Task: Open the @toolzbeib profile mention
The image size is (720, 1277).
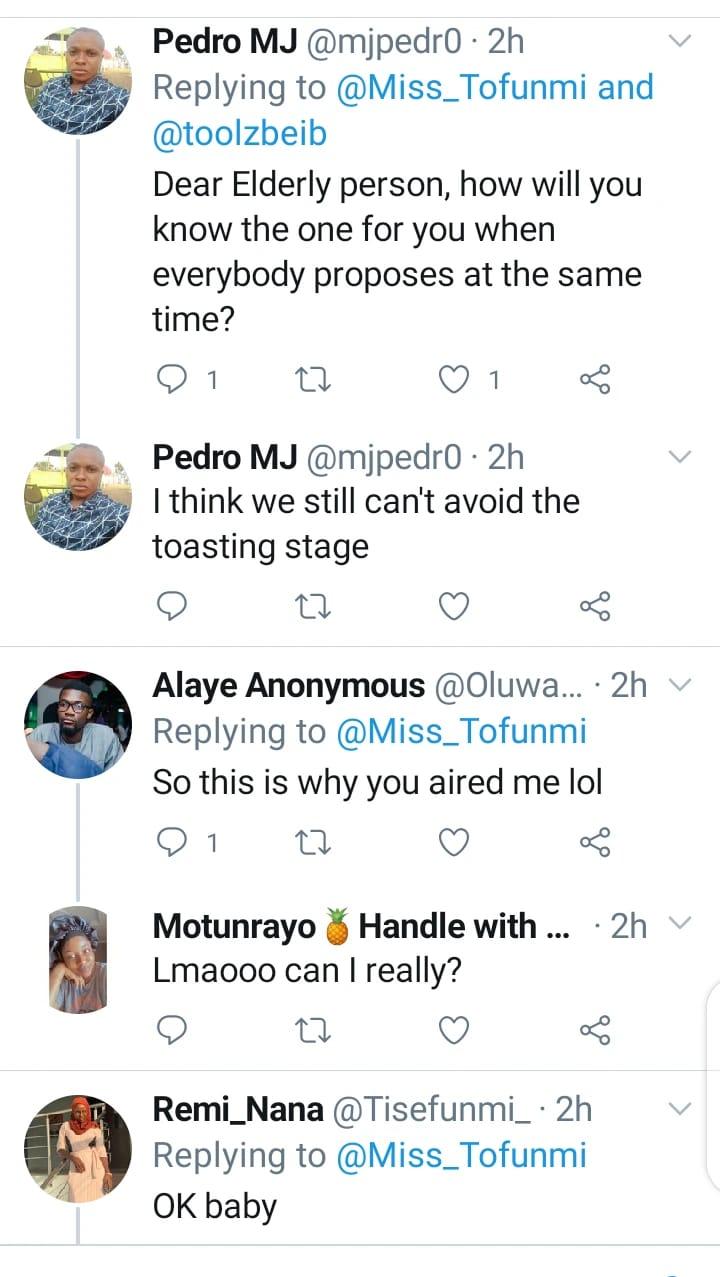Action: click(239, 135)
